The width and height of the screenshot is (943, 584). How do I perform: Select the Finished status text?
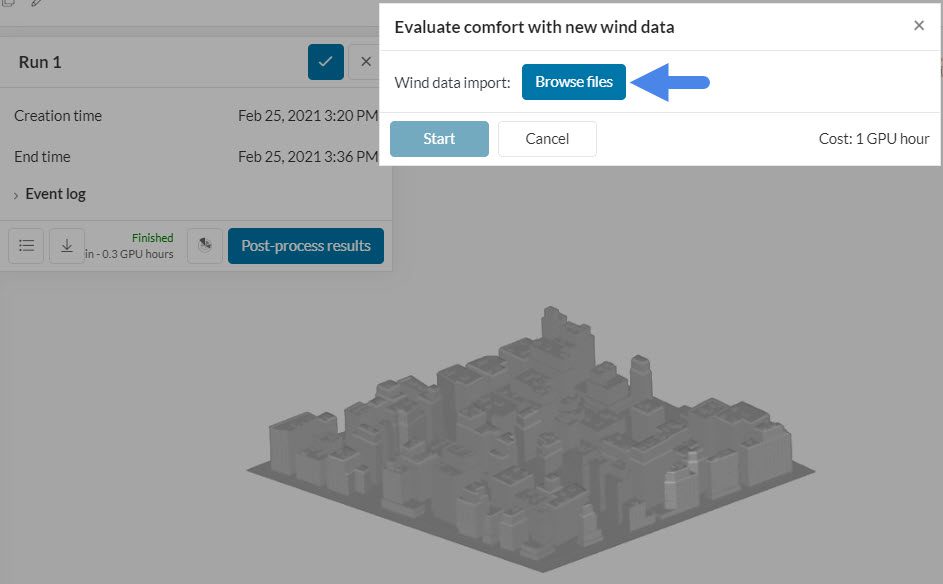point(152,237)
